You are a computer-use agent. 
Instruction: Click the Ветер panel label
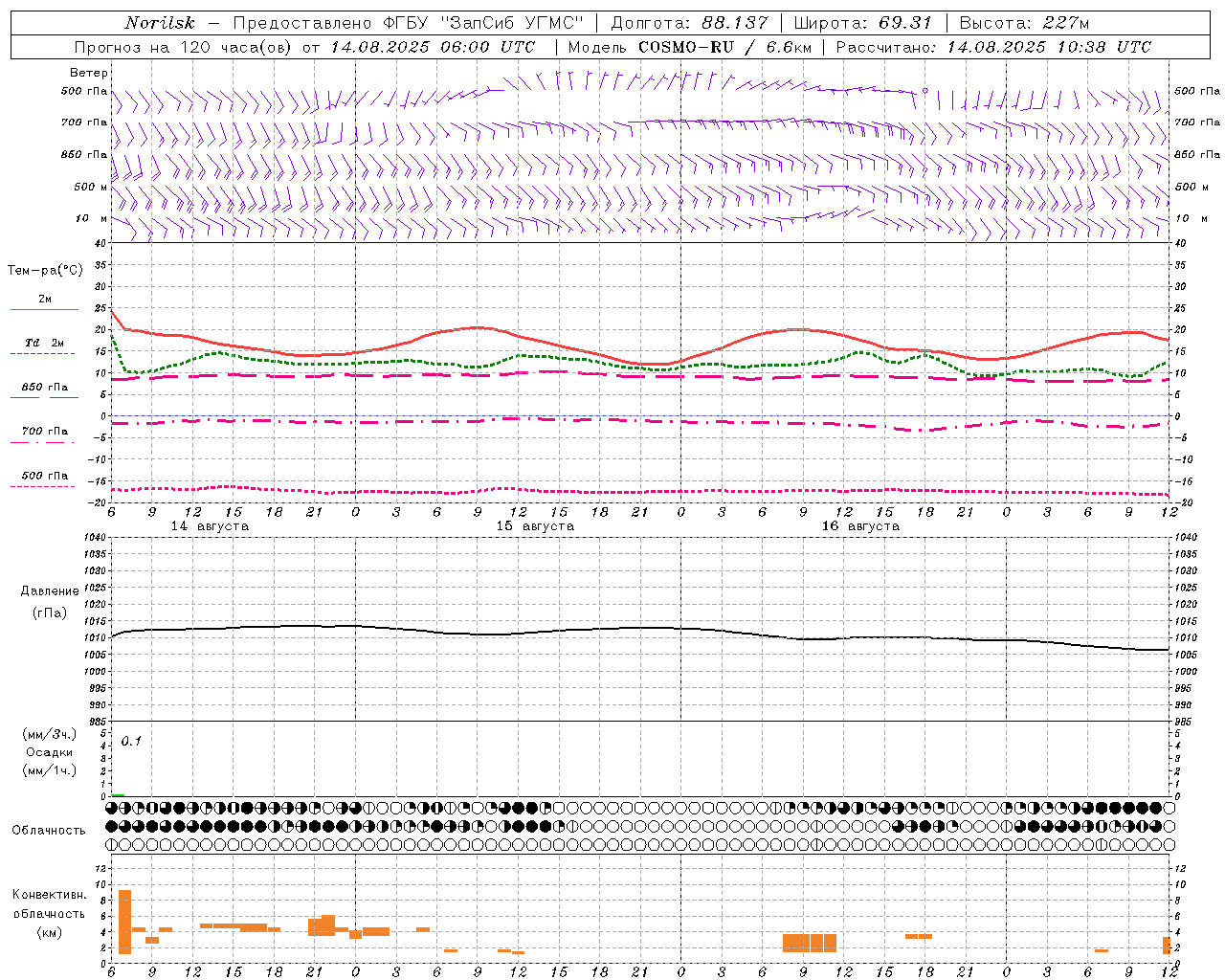[88, 73]
